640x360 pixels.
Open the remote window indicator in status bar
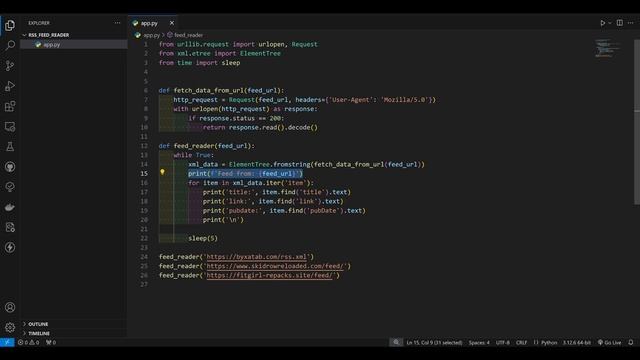point(7,342)
